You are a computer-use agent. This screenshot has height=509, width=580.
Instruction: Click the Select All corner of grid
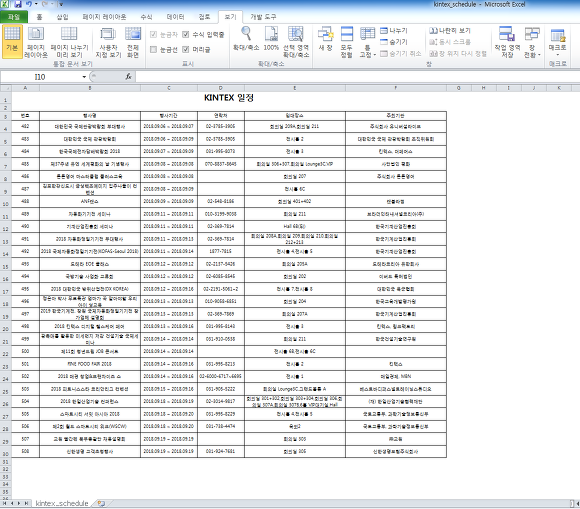pos(6,88)
